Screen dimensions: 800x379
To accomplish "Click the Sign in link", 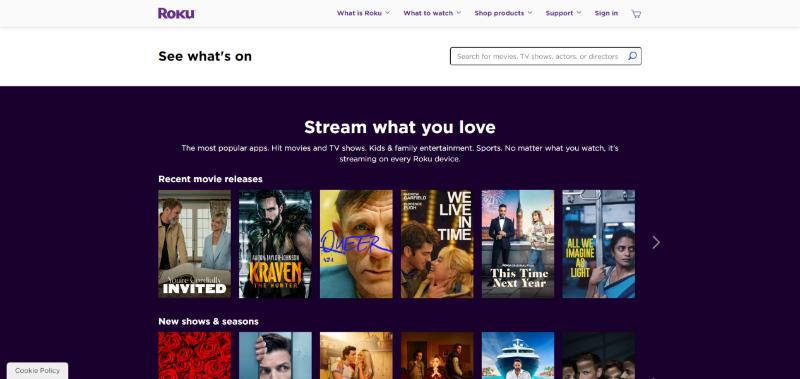I will (606, 13).
